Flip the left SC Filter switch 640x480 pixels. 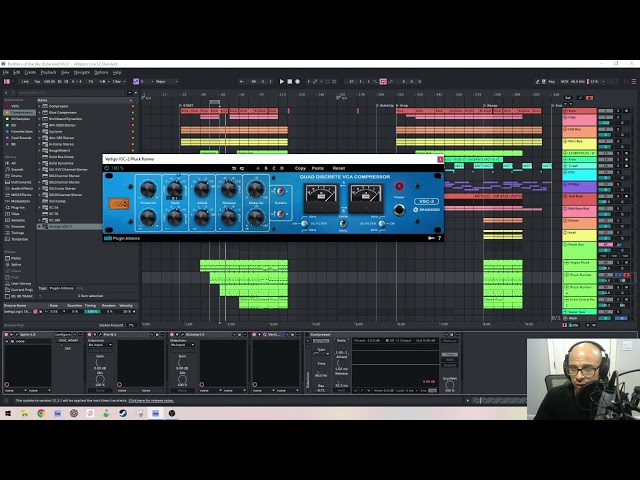(304, 224)
